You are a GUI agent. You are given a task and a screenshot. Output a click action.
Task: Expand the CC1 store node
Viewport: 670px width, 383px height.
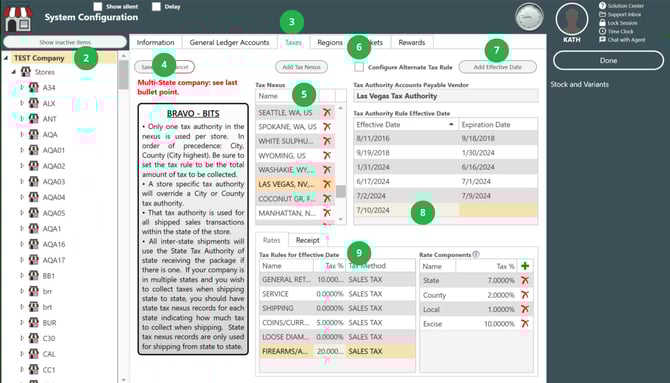pyautogui.click(x=22, y=370)
